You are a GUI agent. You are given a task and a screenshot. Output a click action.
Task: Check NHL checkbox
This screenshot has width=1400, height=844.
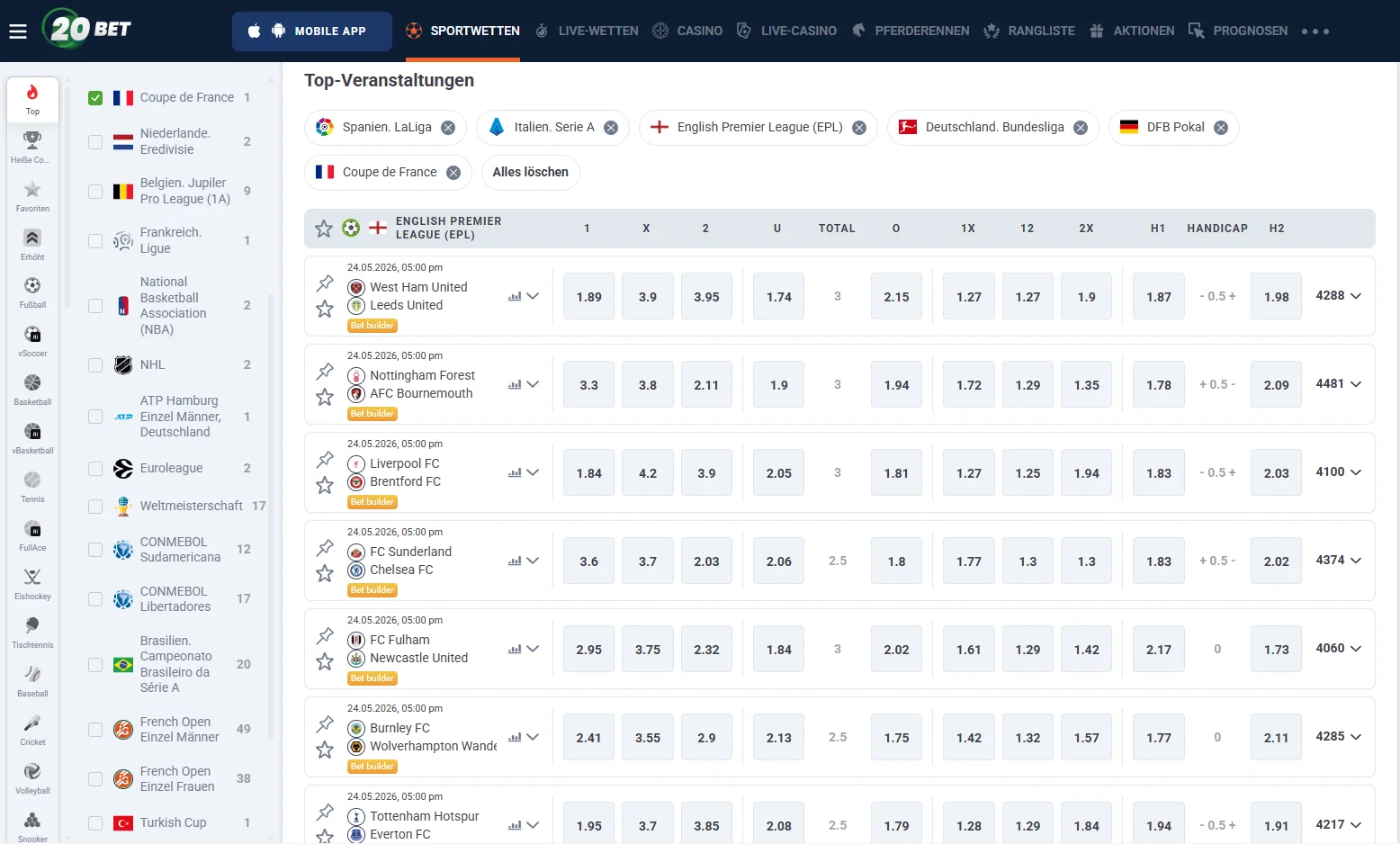[95, 365]
